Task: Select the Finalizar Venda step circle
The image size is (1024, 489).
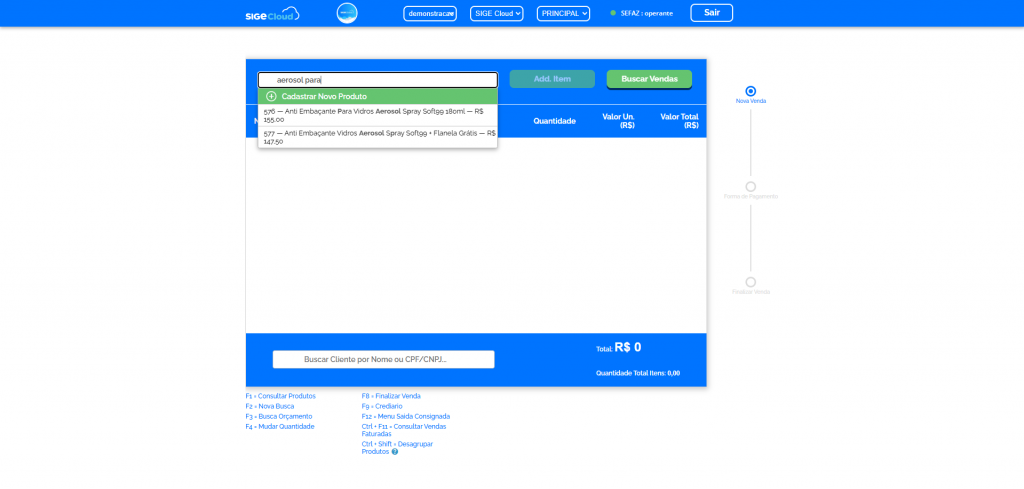Action: tap(751, 282)
